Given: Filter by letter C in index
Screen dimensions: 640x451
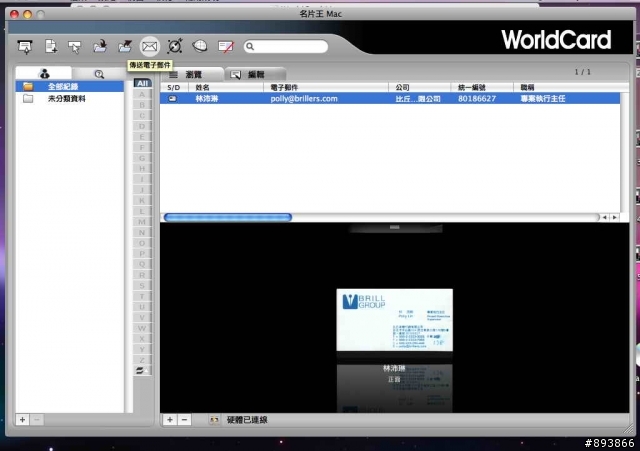Looking at the screenshot, I should [x=142, y=116].
